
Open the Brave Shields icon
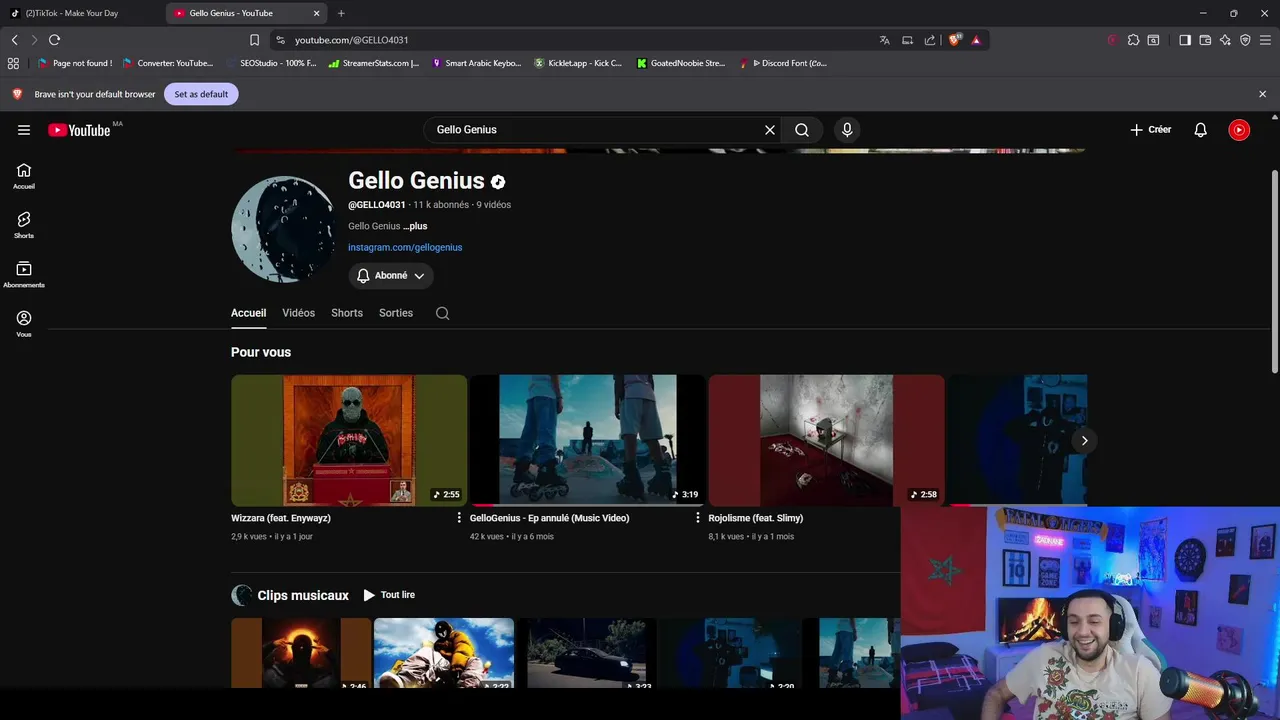click(x=955, y=40)
